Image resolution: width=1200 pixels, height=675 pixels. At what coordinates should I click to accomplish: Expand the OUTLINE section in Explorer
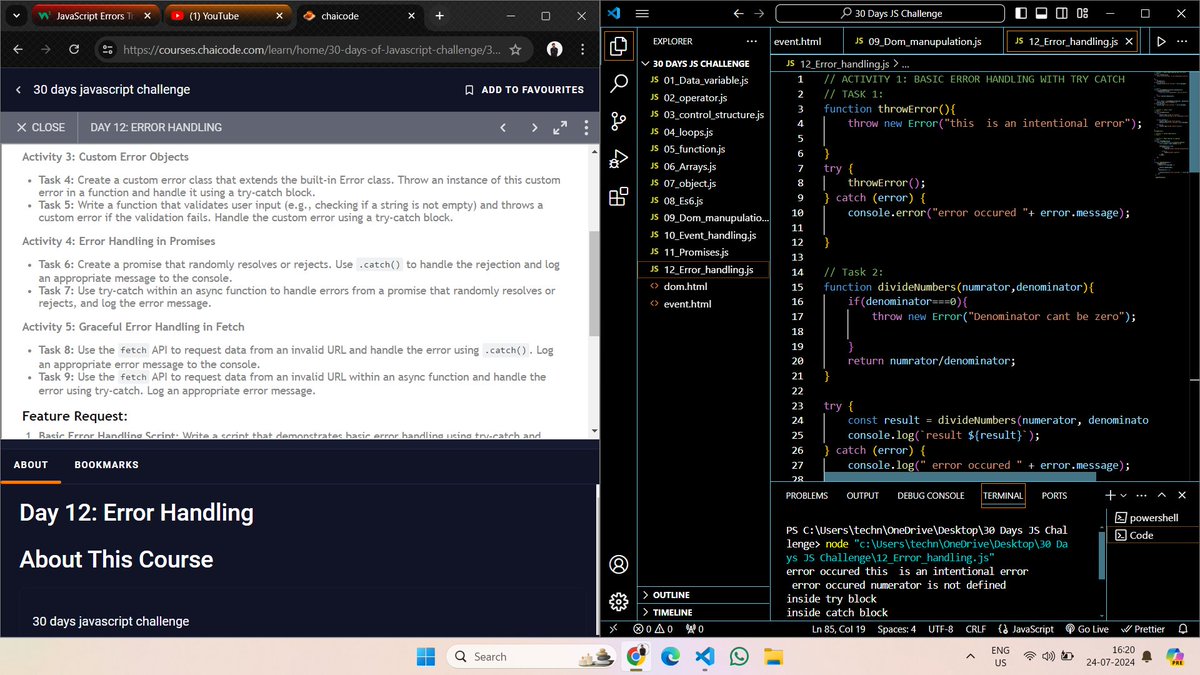point(702,595)
